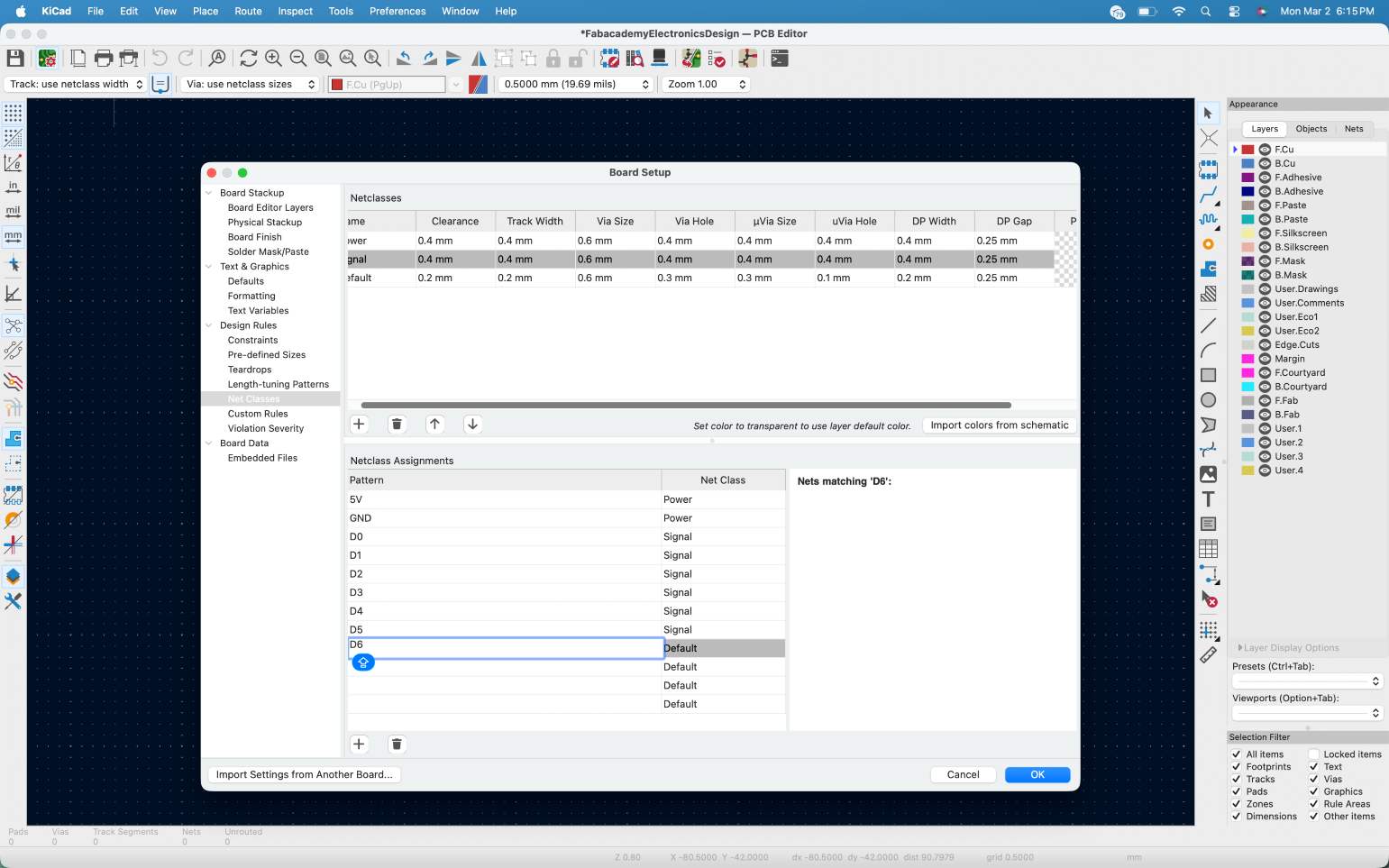Delete netclass assignment with lower trash icon
Image resolution: width=1389 pixels, height=868 pixels.
[397, 745]
